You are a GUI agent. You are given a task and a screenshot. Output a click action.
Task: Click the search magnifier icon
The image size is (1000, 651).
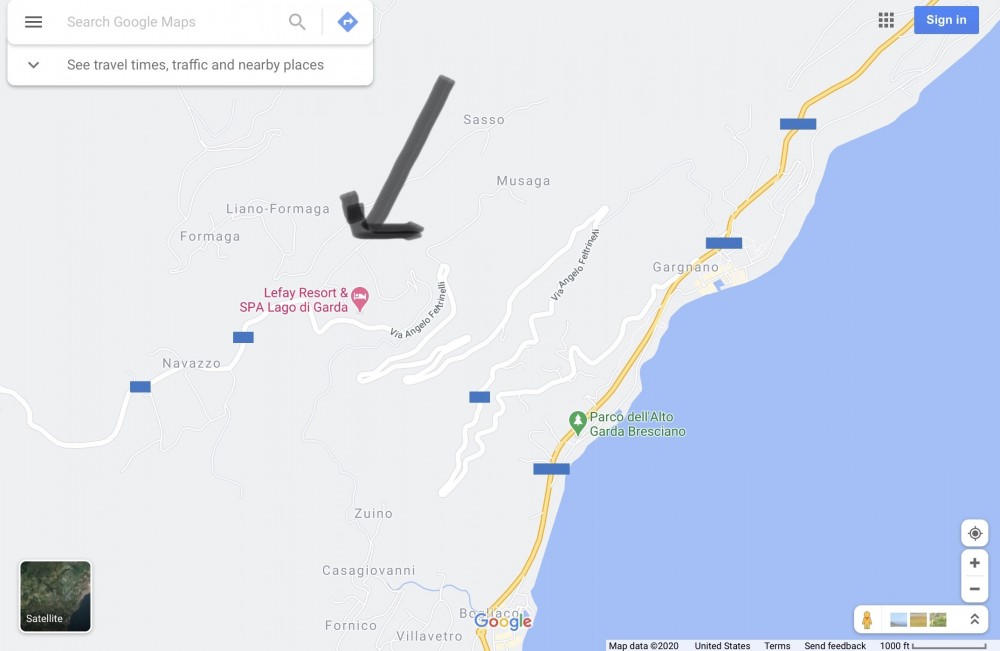297,22
